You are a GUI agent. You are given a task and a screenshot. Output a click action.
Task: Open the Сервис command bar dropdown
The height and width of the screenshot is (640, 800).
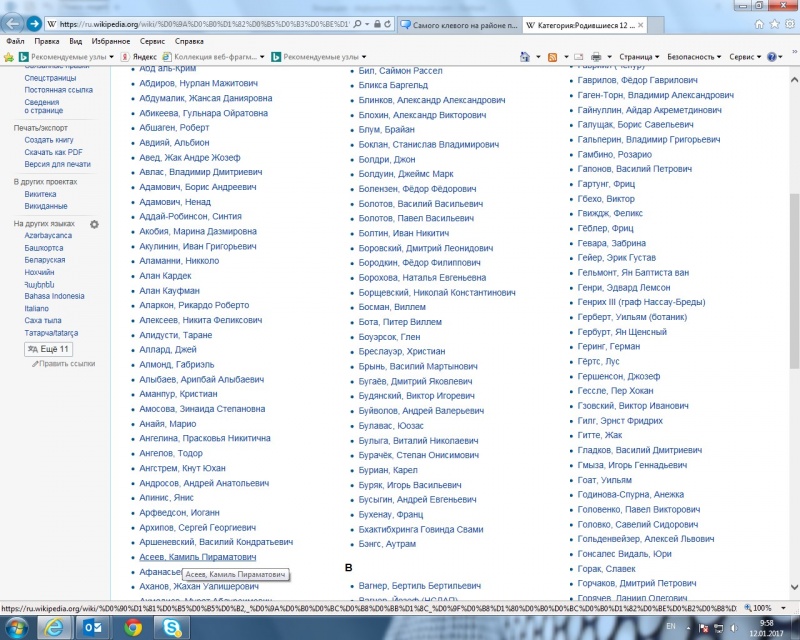point(745,57)
